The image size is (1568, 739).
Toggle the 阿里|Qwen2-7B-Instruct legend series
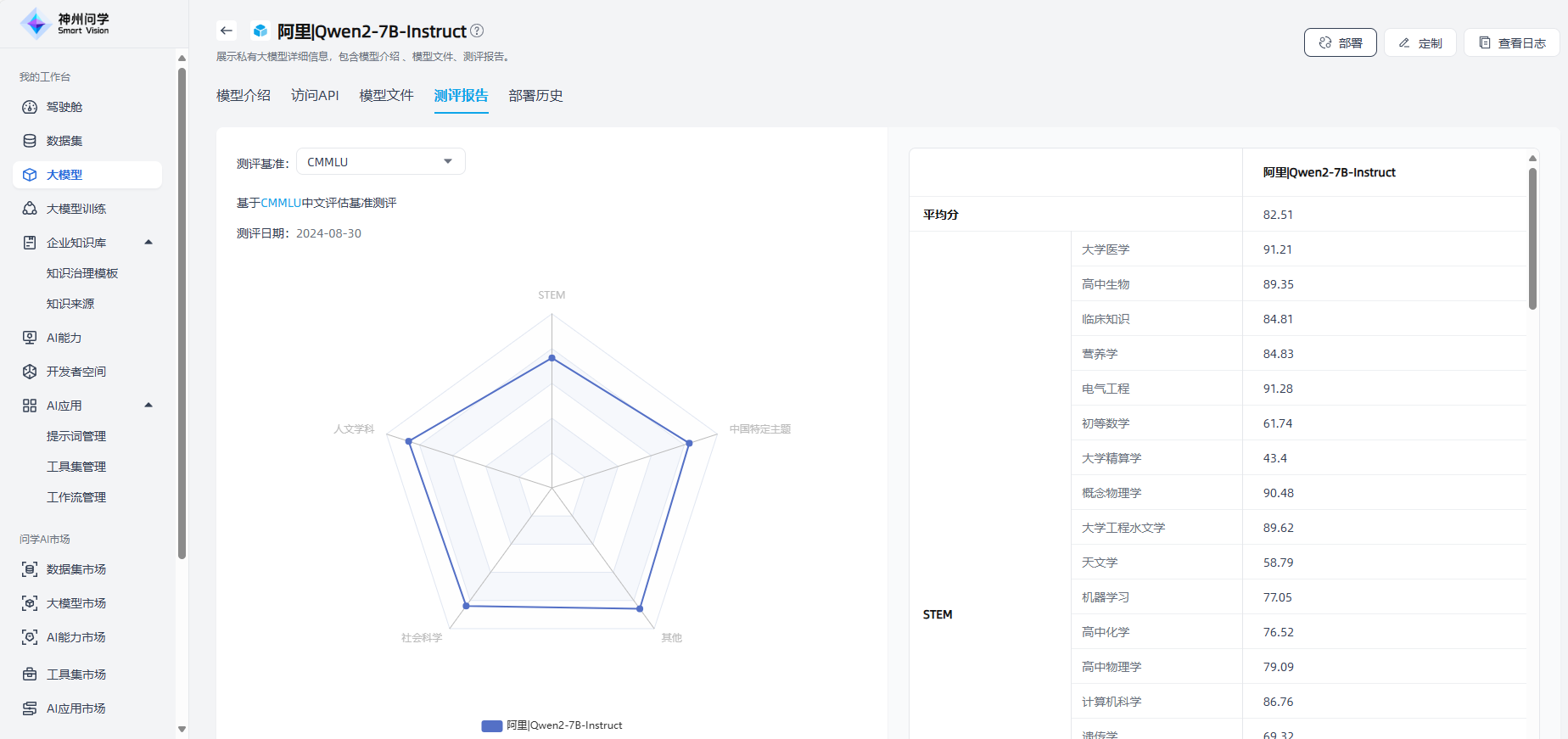pos(552,725)
